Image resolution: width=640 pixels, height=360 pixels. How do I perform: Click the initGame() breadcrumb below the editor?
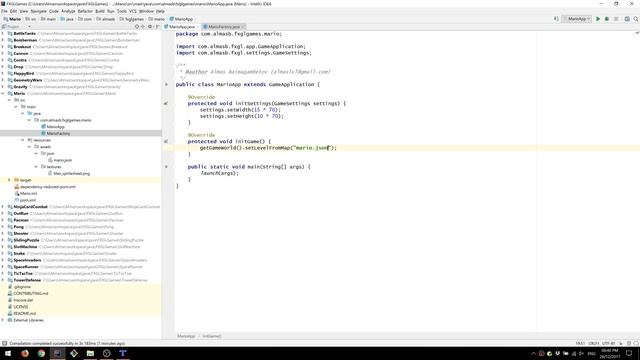212,336
